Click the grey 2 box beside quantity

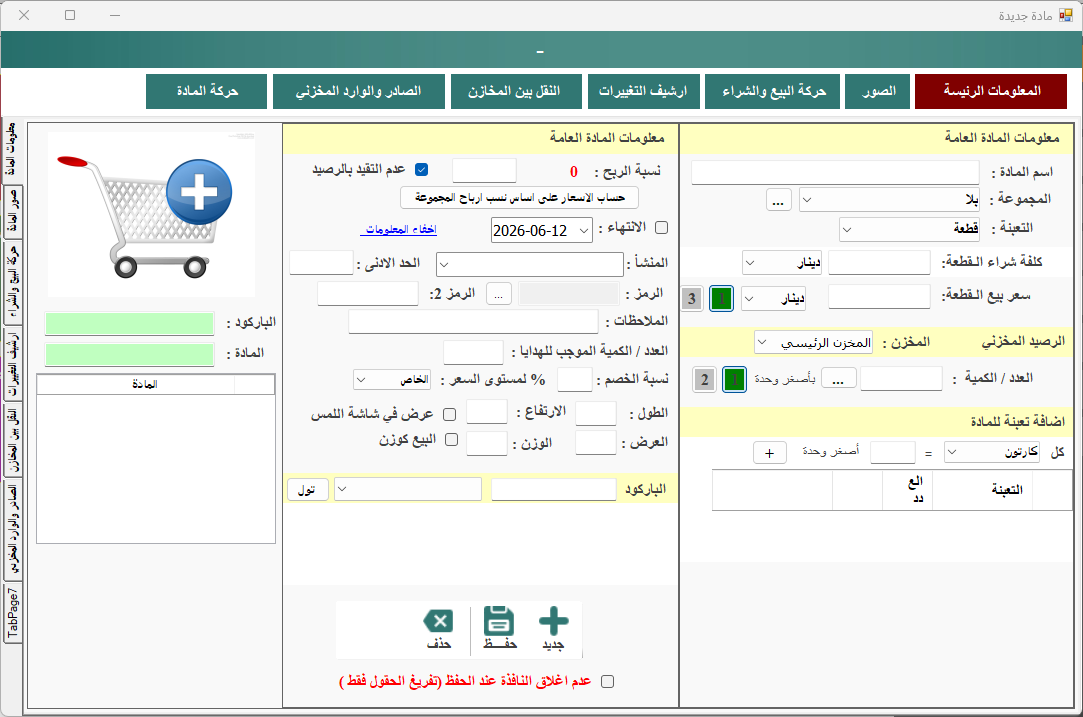pos(705,379)
